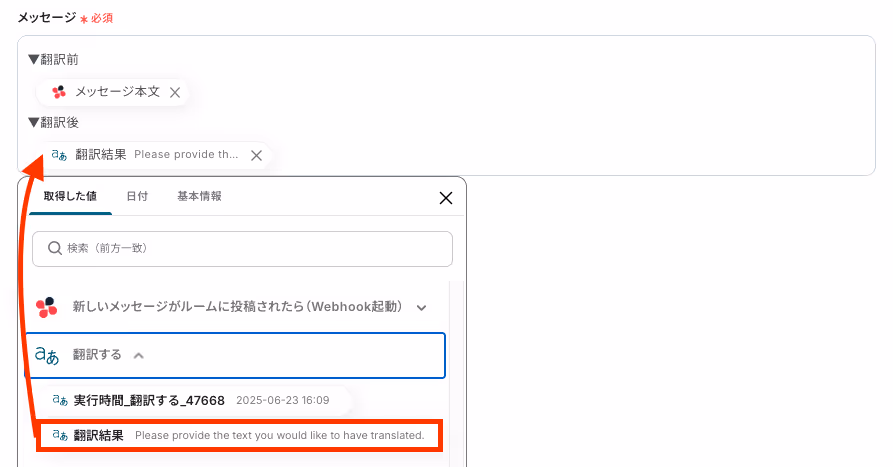The image size is (893, 467).
Task: Remove the メッセージ本文 chip
Action: [x=175, y=92]
